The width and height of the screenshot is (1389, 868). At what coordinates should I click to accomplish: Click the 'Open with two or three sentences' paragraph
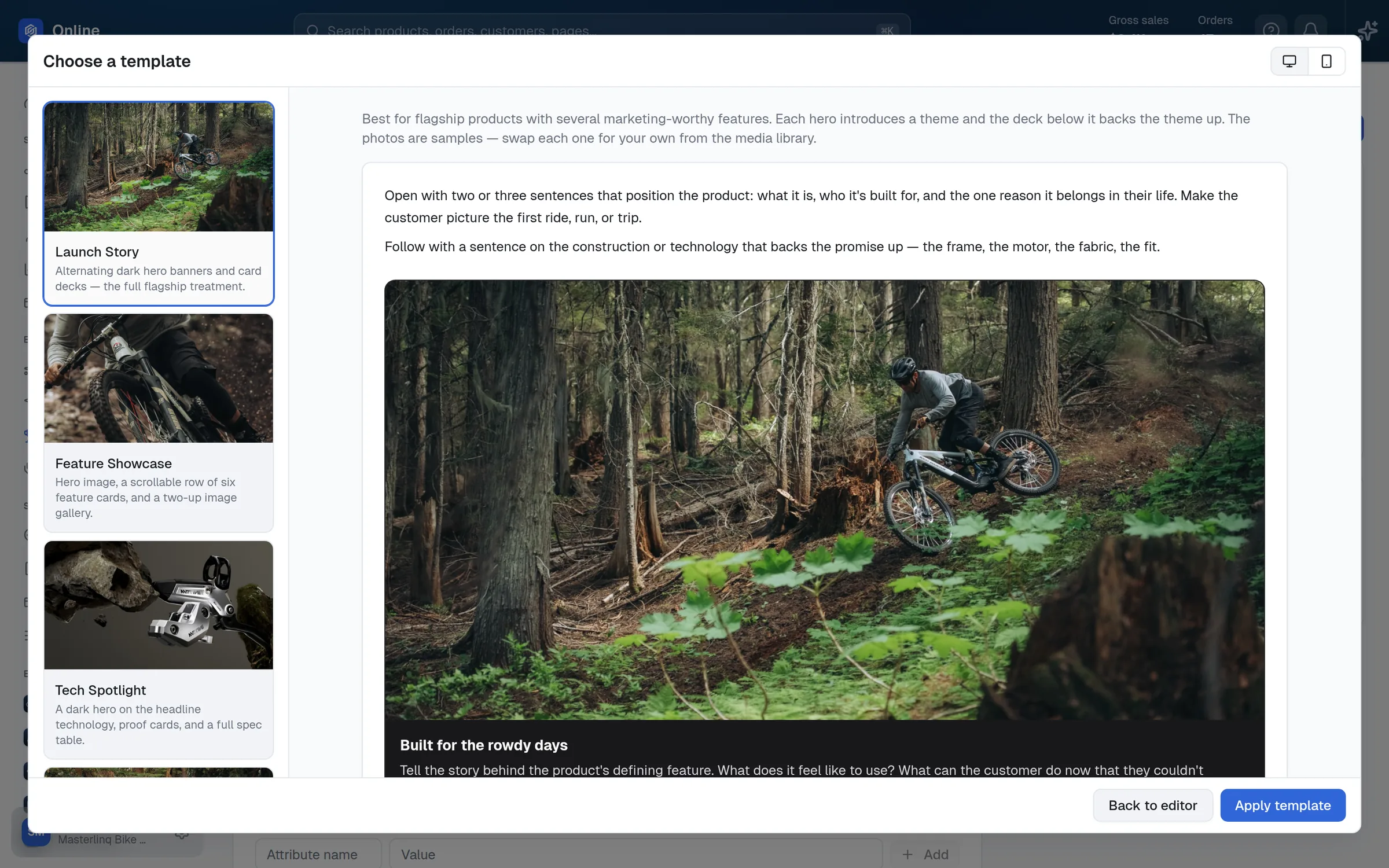pyautogui.click(x=811, y=207)
